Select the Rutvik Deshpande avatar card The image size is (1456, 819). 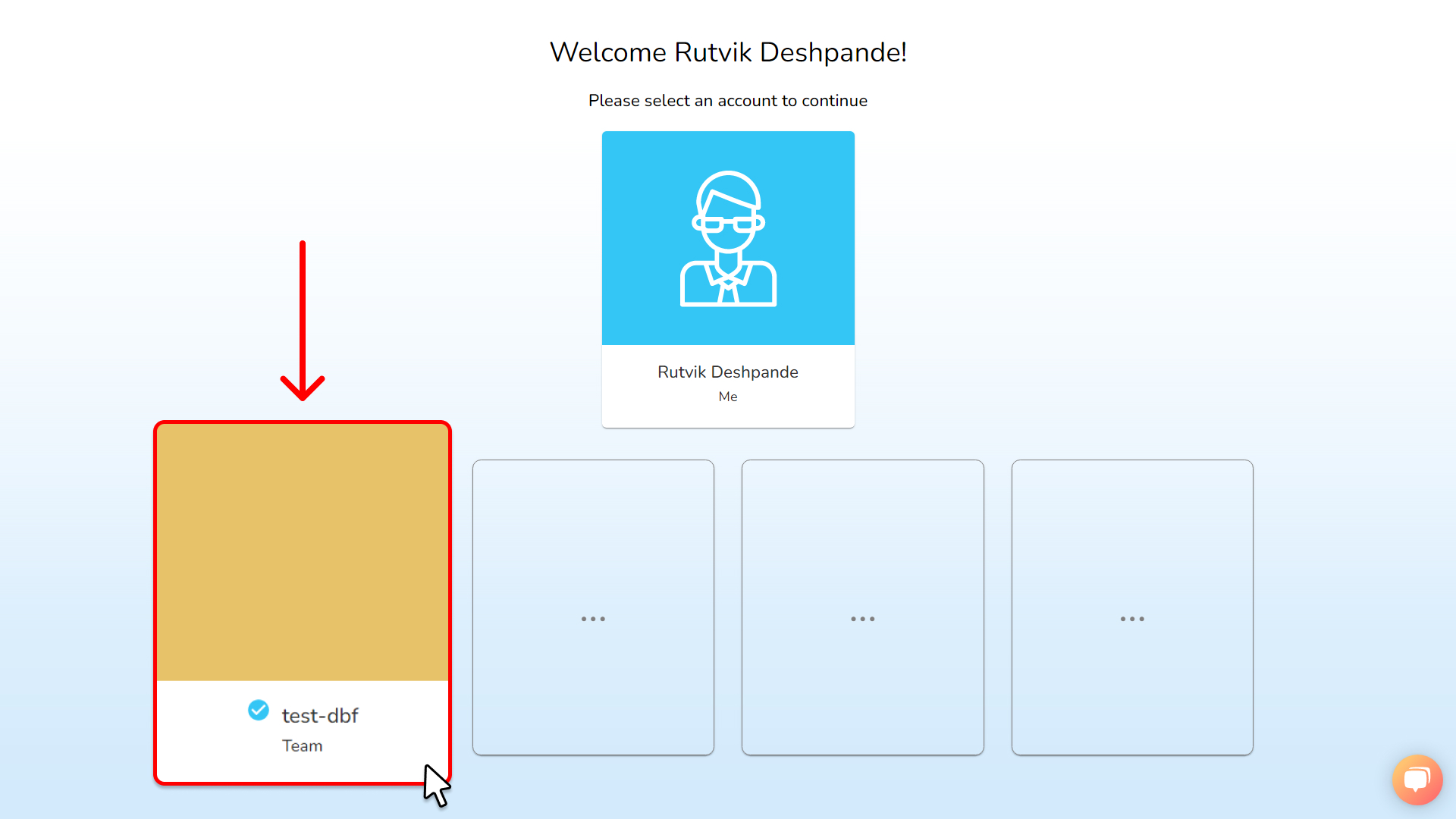click(728, 279)
